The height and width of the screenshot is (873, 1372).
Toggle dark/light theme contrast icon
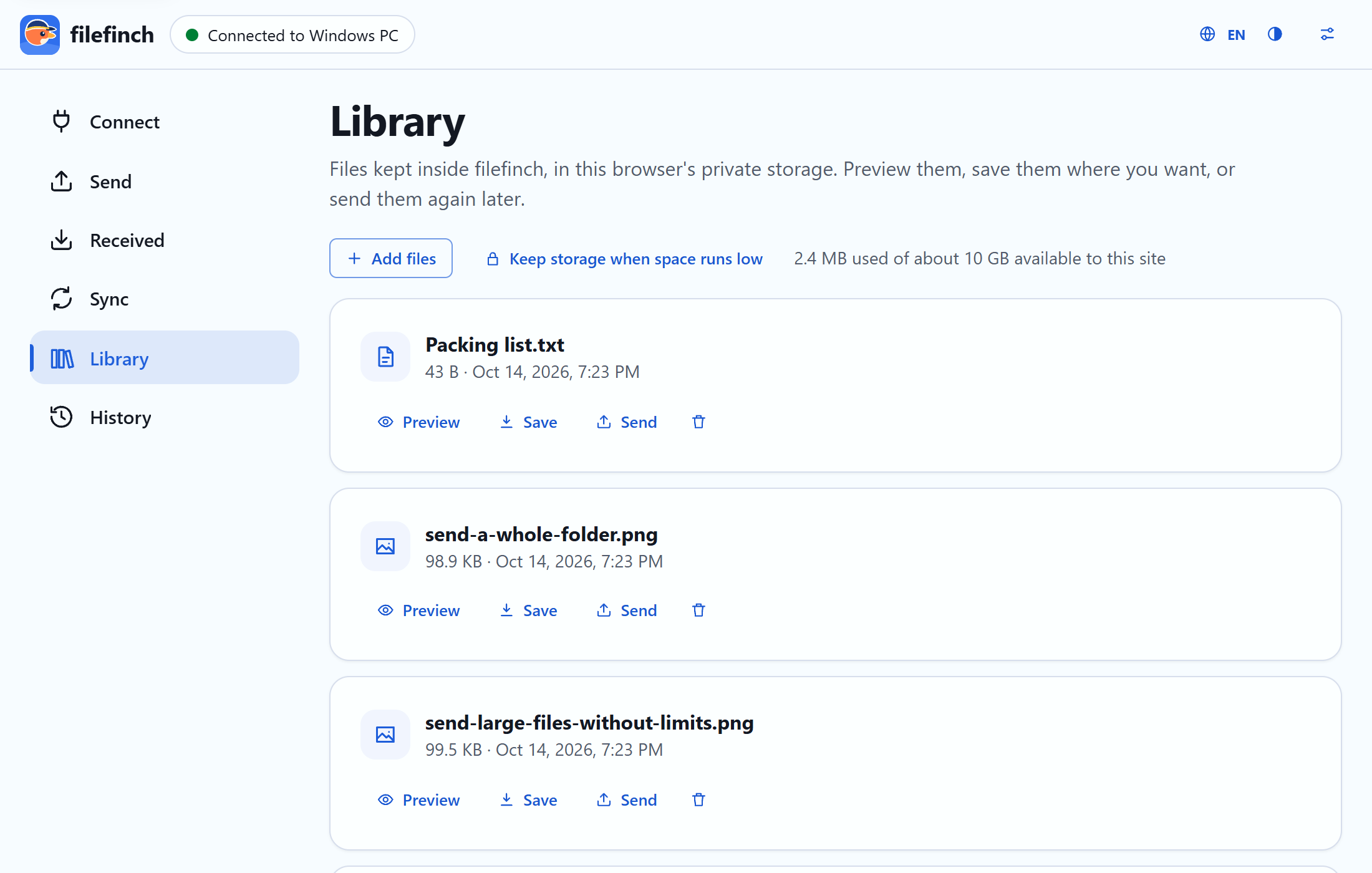(x=1275, y=34)
